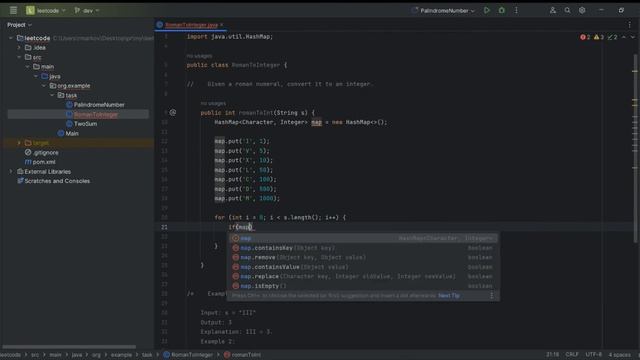
Task: Open the code with me user icon
Action: click(x=553, y=10)
